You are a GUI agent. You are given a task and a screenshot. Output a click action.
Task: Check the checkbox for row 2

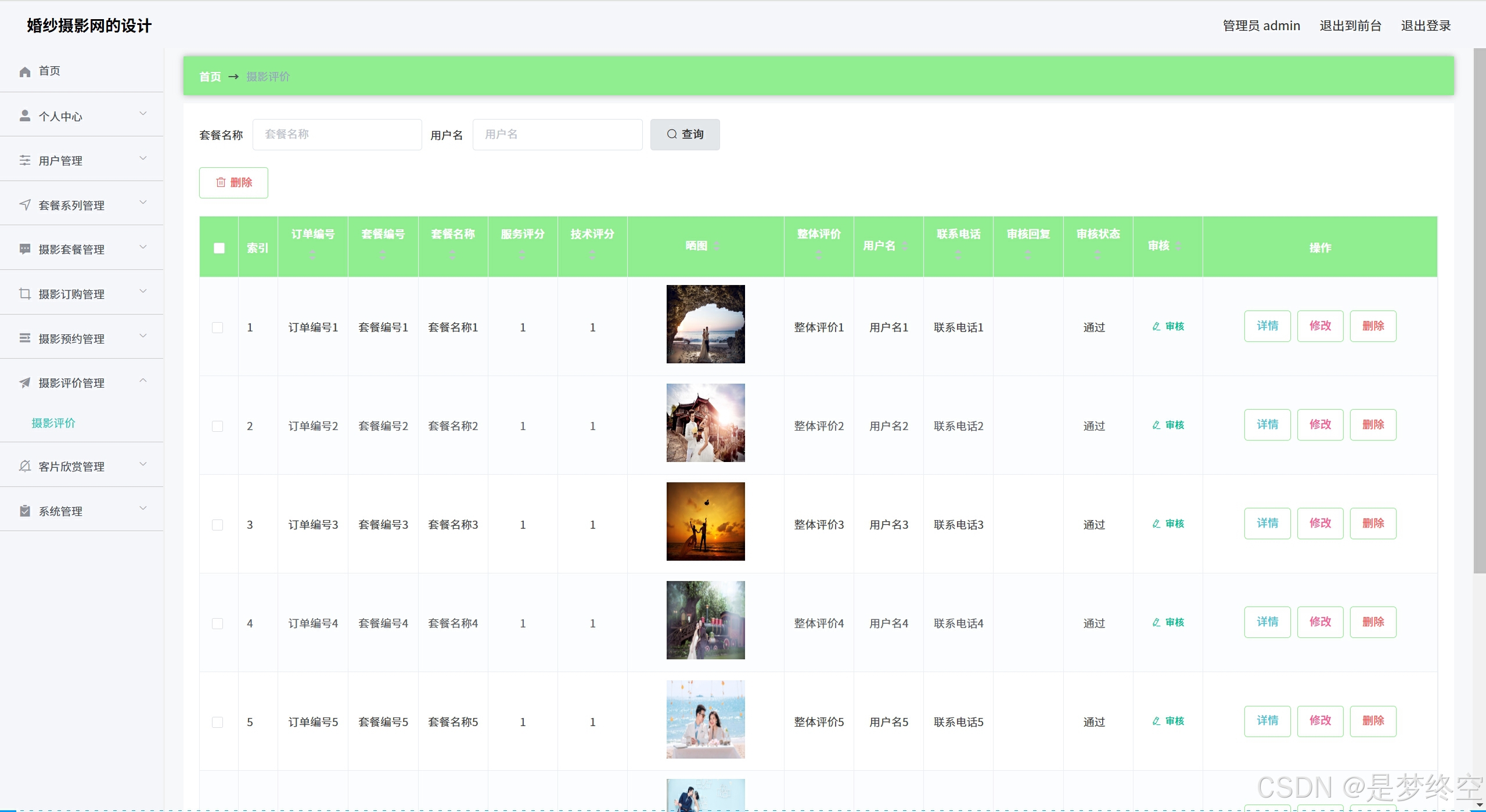218,426
